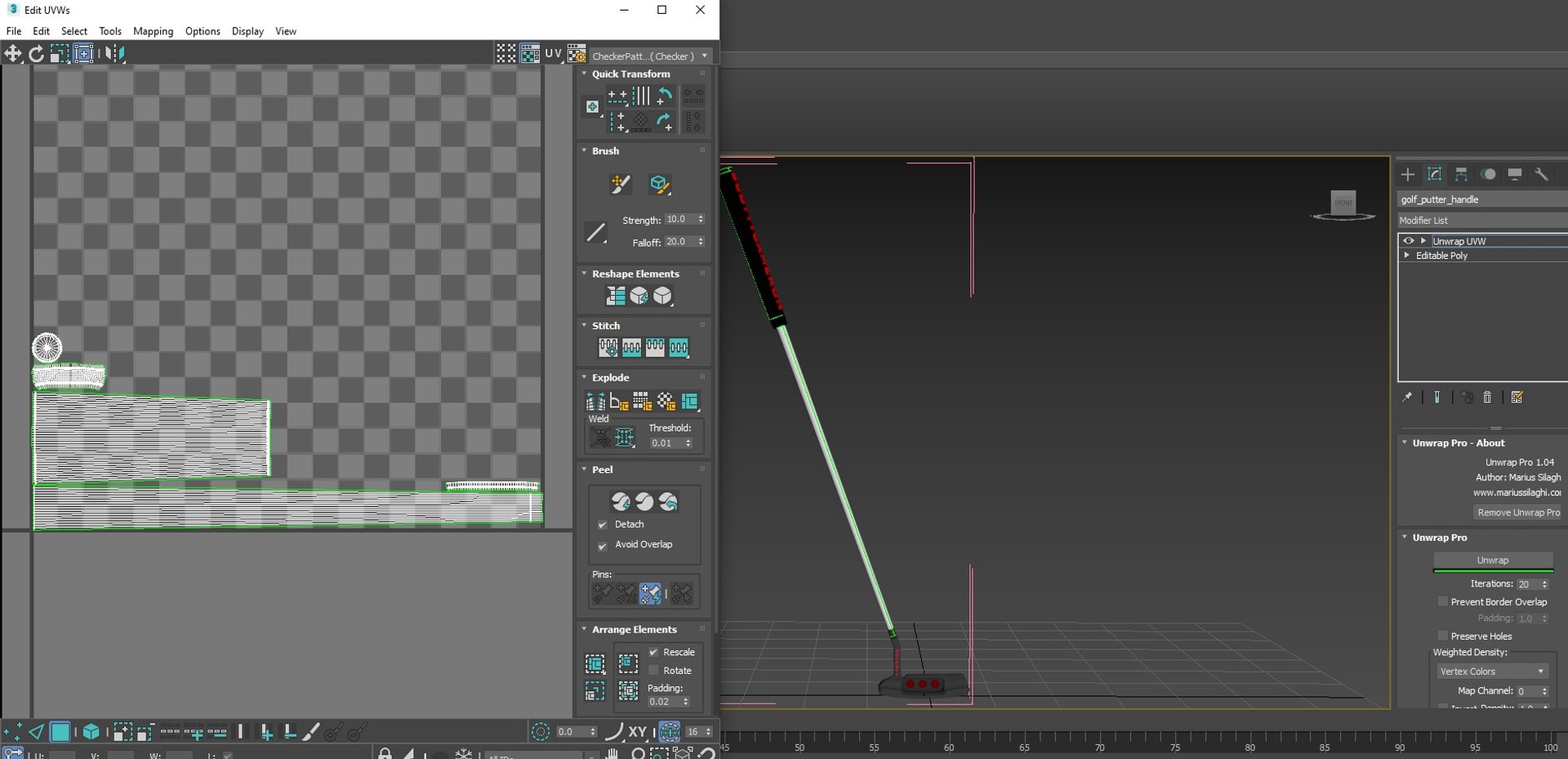Toggle Unwrap UVW modifier eye visibility
The width and height of the screenshot is (1568, 759).
pos(1408,241)
